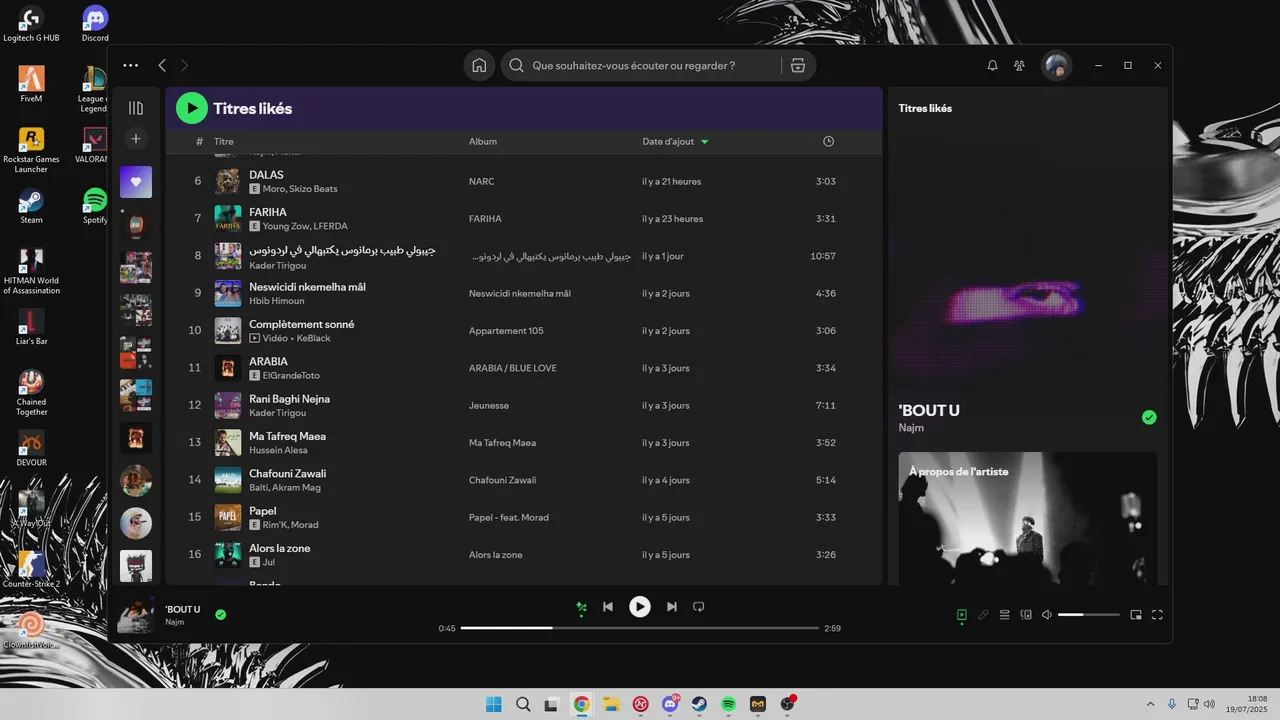The width and height of the screenshot is (1280, 720).
Task: Toggle the repeat button
Action: (x=699, y=607)
